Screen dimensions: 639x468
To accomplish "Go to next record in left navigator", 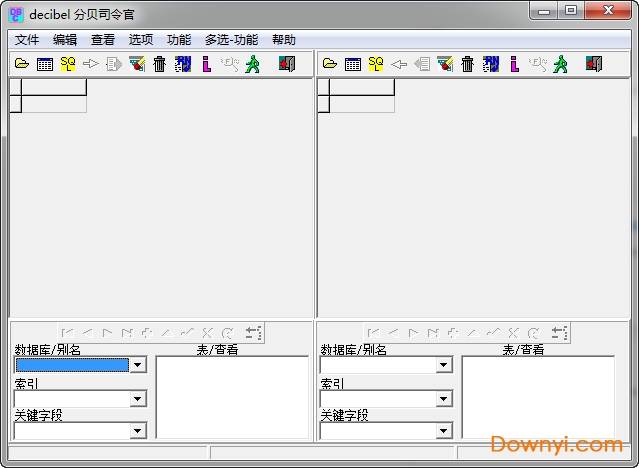I will click(x=108, y=333).
